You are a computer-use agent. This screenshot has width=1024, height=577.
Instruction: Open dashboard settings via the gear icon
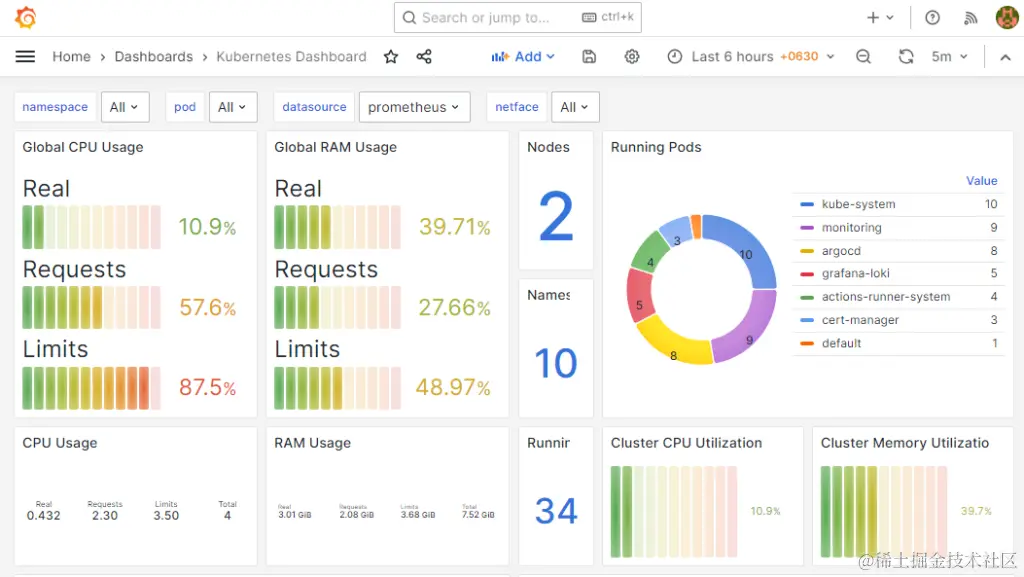coord(632,57)
